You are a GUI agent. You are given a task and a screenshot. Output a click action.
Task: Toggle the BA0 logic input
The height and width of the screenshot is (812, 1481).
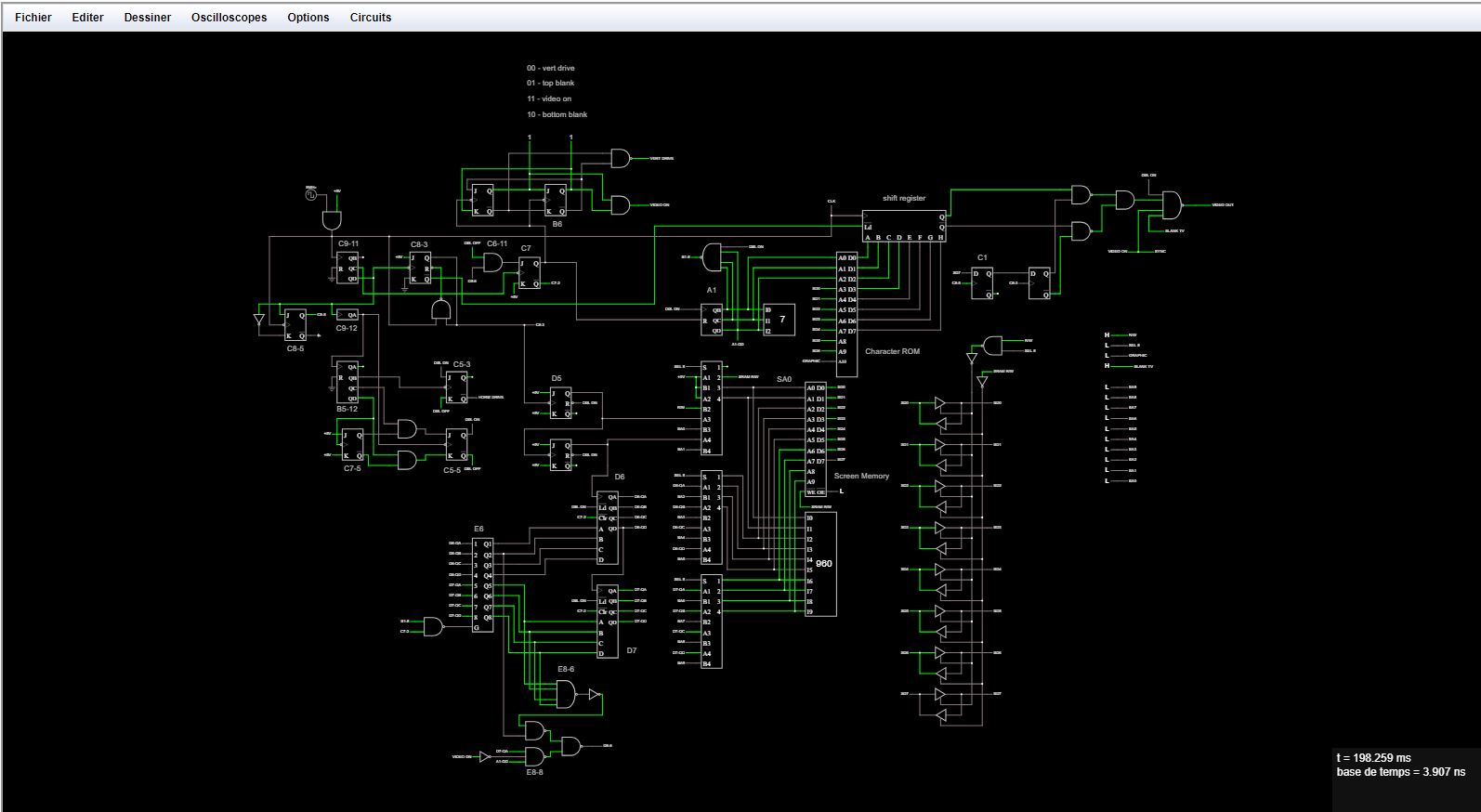(x=1107, y=480)
